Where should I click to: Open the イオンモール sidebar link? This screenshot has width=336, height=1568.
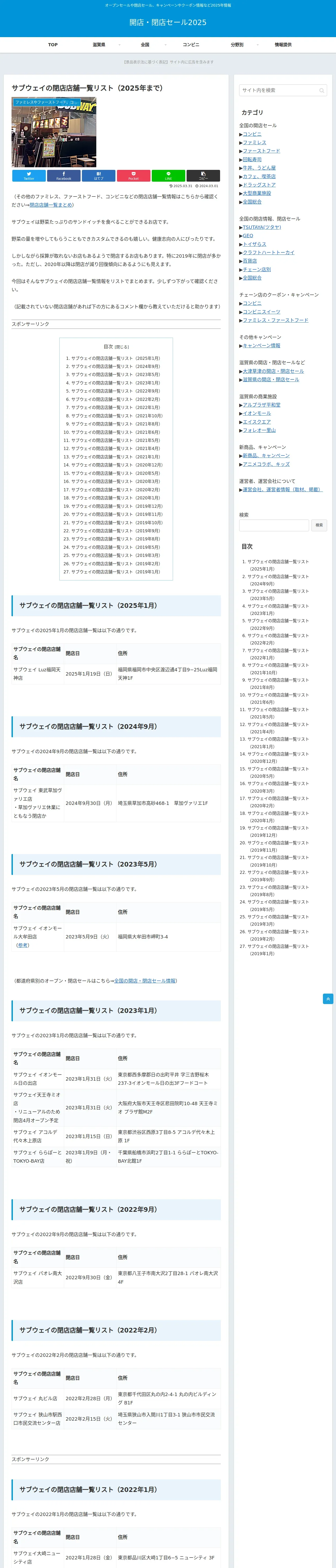257,413
